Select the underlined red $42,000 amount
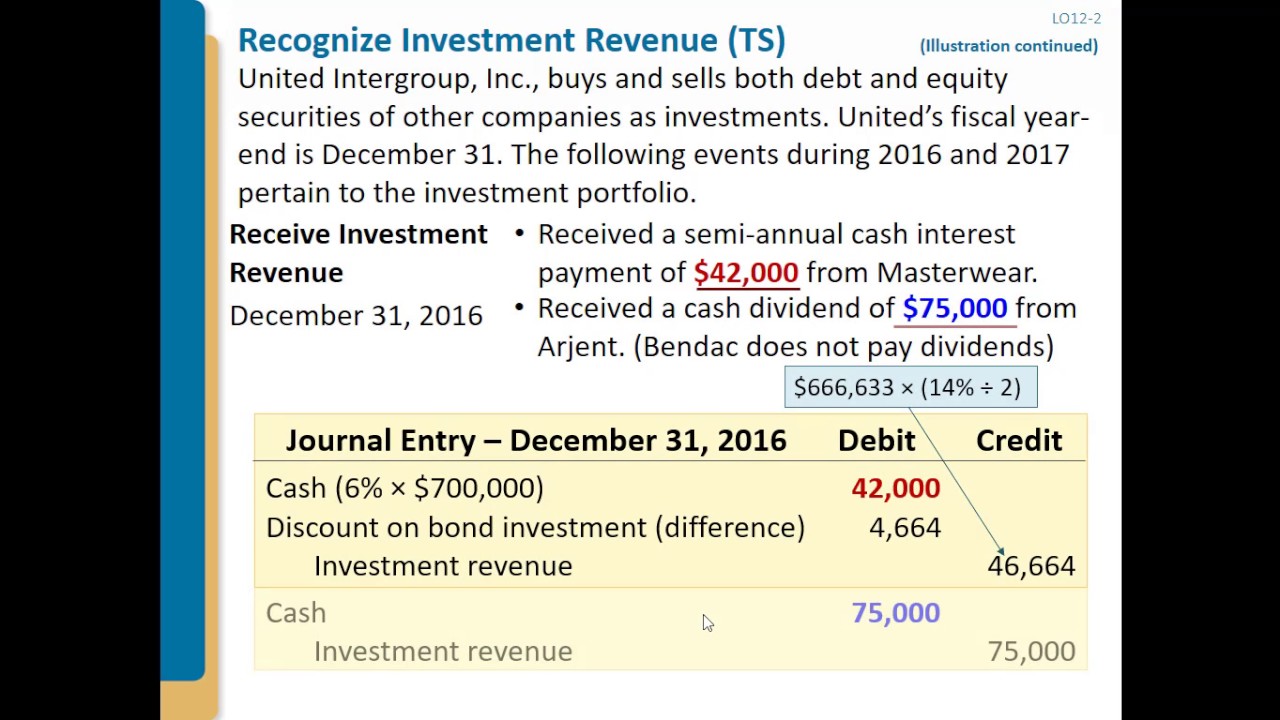 [x=746, y=272]
